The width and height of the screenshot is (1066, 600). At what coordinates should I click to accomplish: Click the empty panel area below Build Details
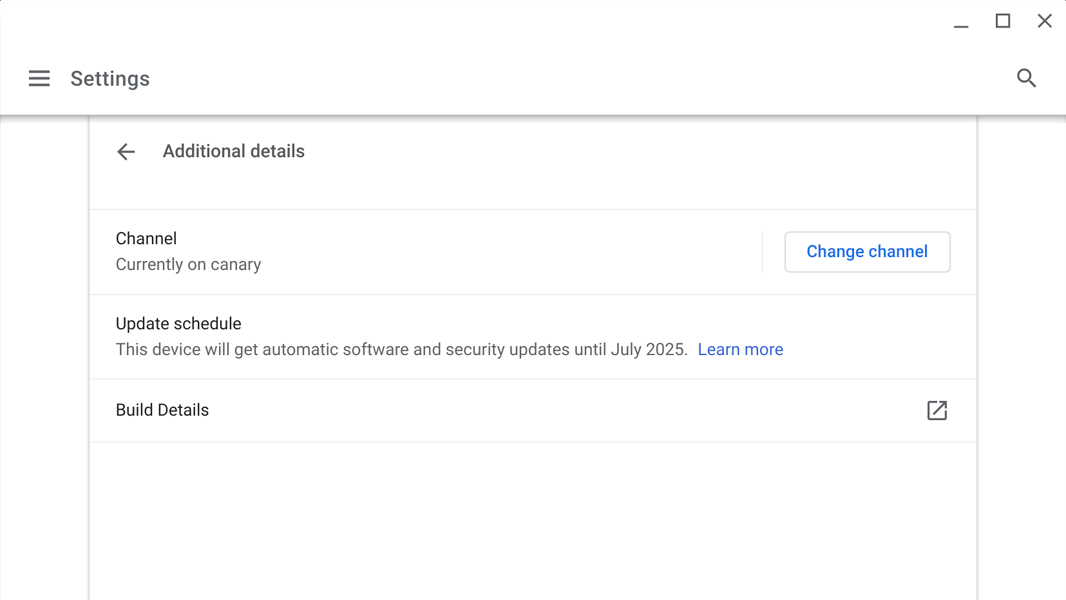[532, 520]
